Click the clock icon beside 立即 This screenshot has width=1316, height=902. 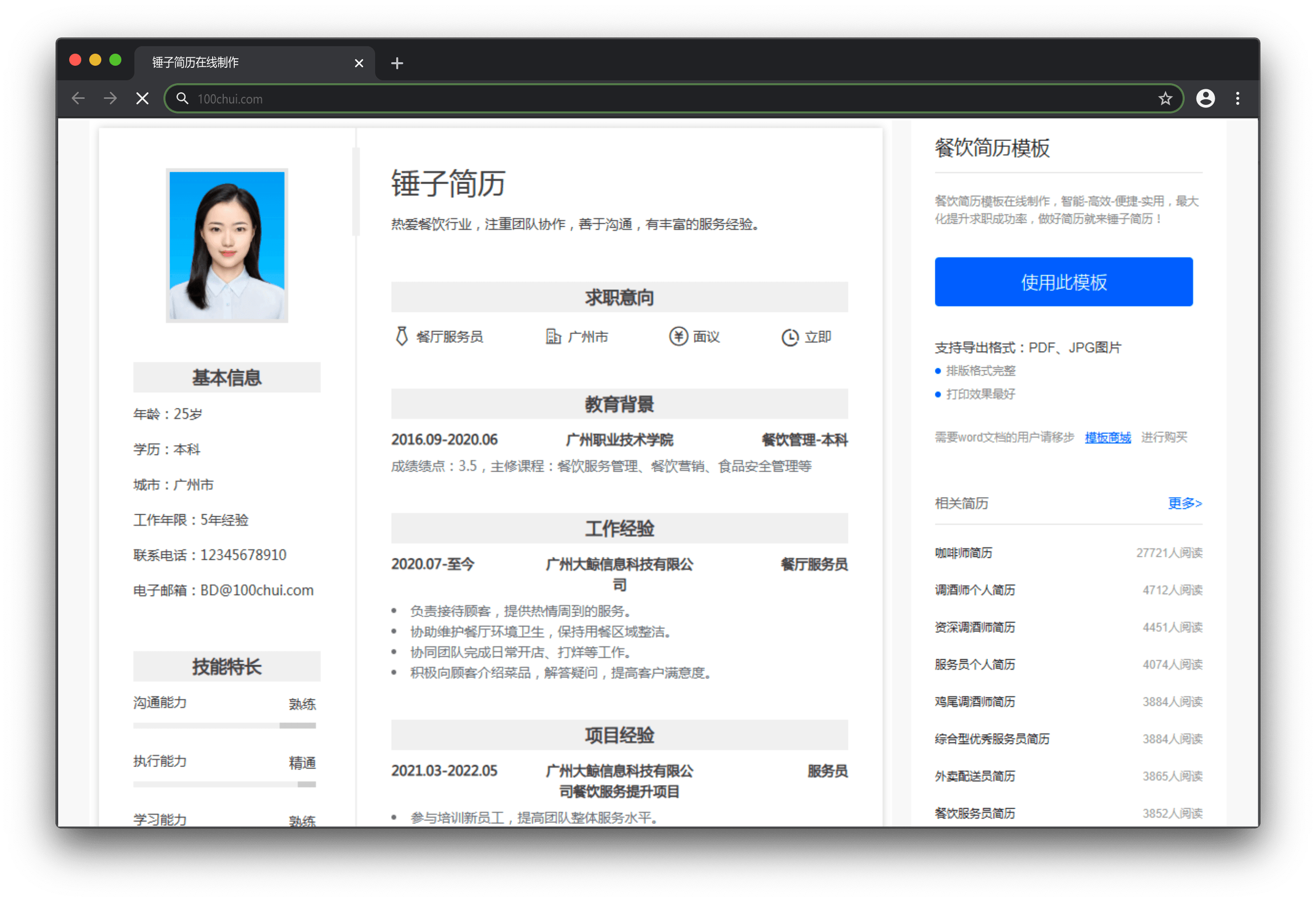click(789, 337)
